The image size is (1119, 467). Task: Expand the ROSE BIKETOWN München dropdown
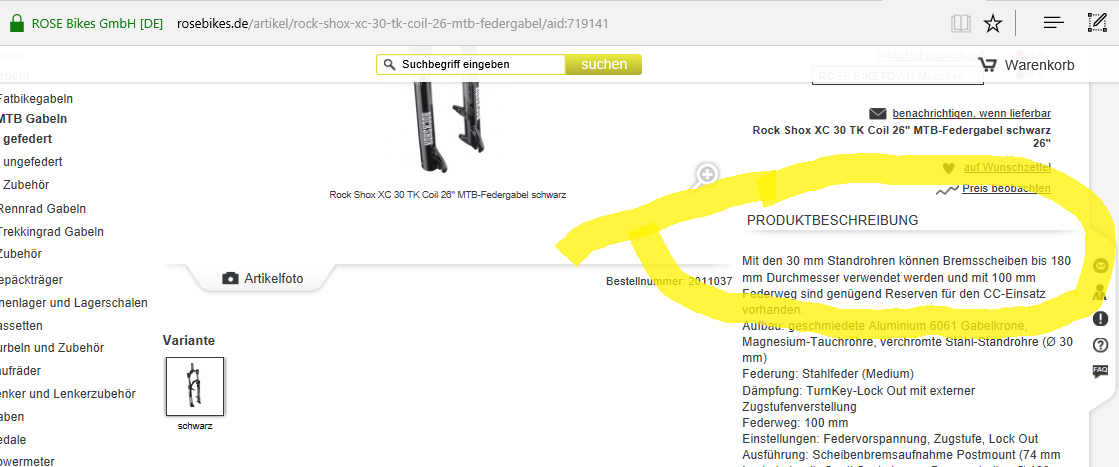coord(898,76)
